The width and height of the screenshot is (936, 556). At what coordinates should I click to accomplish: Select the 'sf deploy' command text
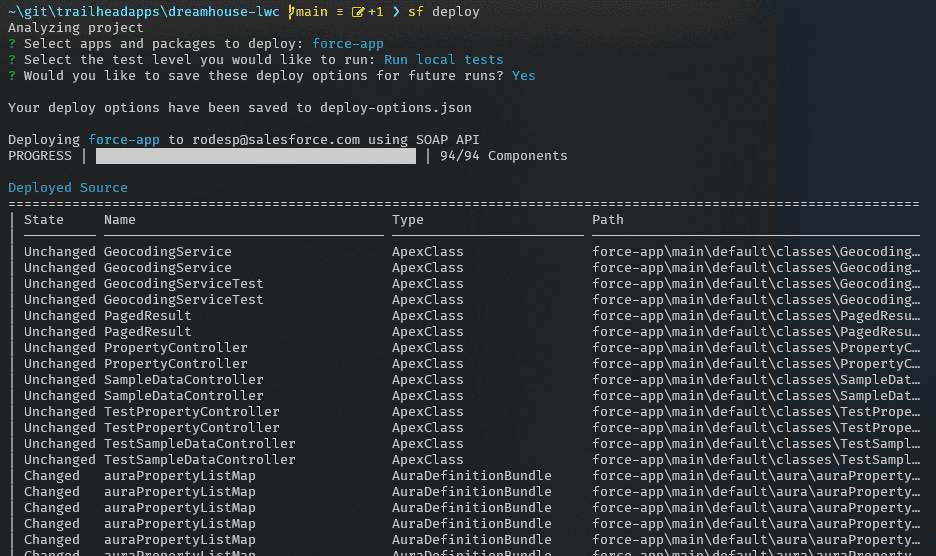pos(444,12)
